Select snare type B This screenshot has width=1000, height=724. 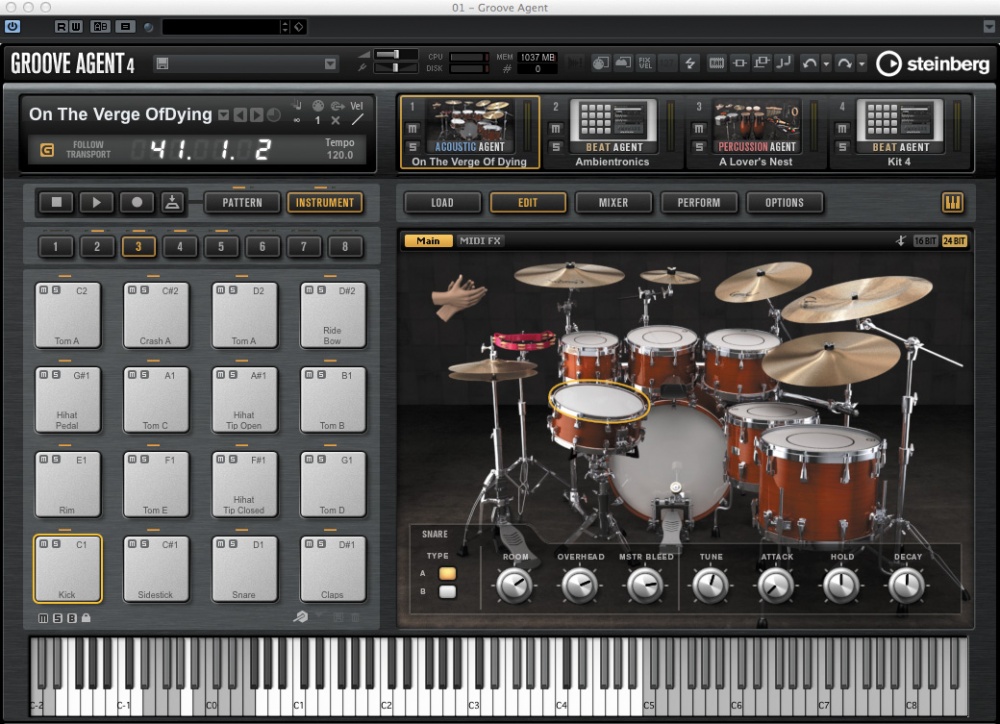click(x=448, y=591)
